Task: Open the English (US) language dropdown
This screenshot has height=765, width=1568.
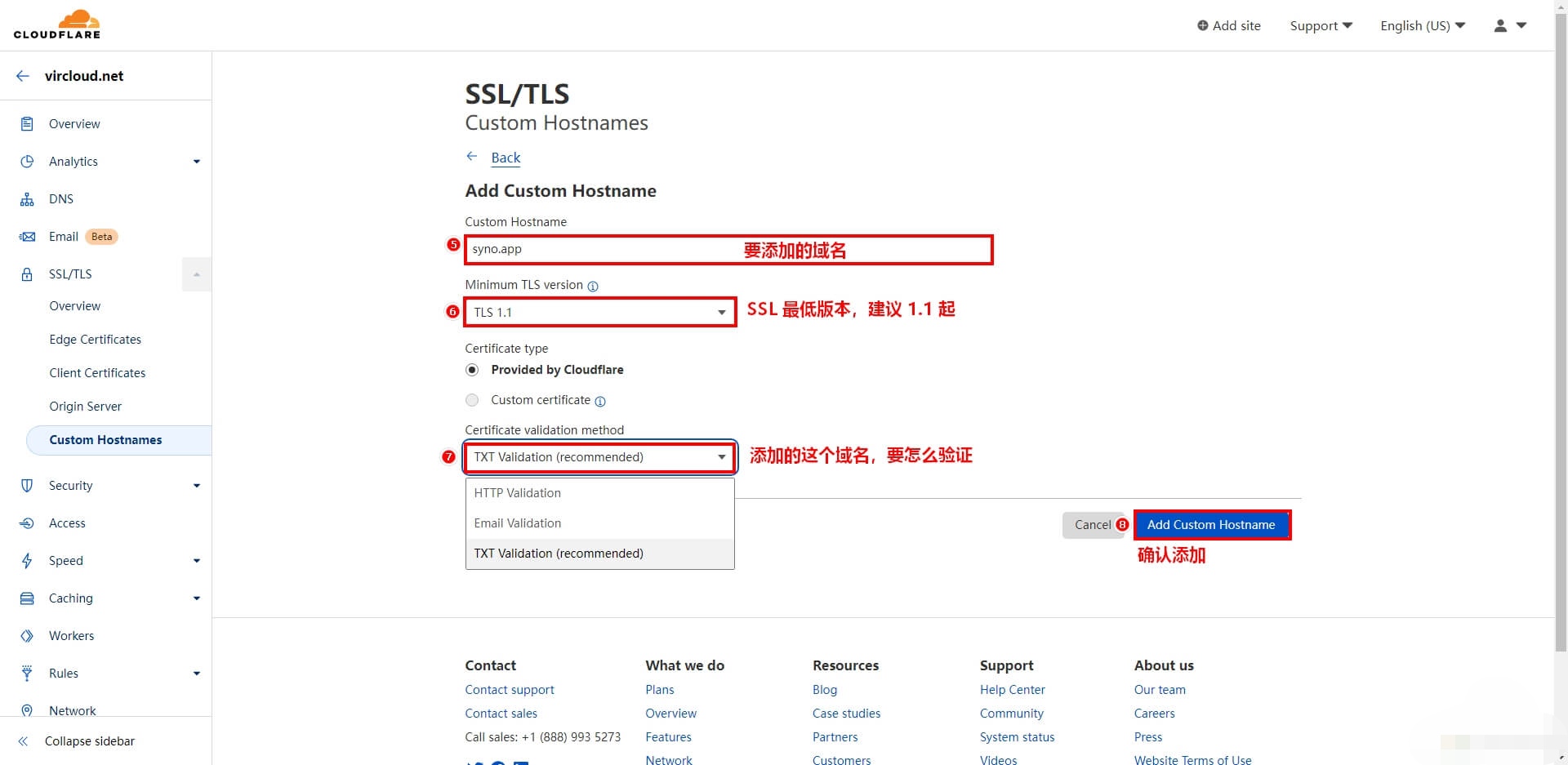Action: [x=1422, y=25]
